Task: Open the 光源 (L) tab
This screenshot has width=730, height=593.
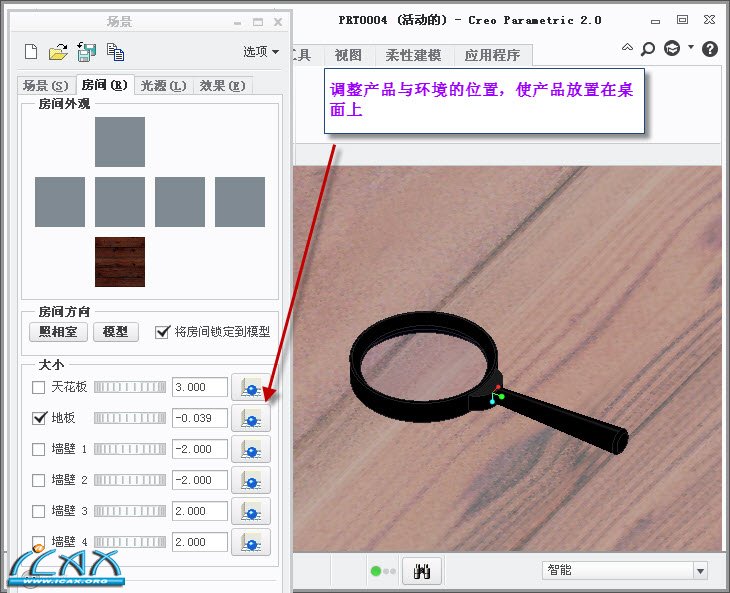Action: [163, 86]
